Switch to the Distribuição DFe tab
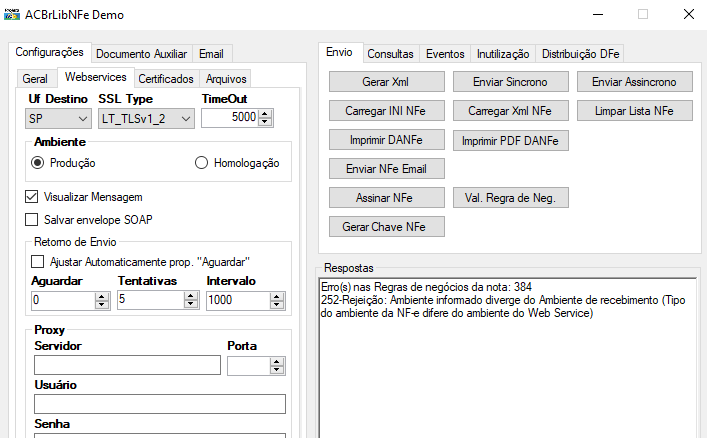This screenshot has height=438, width=707. [x=581, y=54]
